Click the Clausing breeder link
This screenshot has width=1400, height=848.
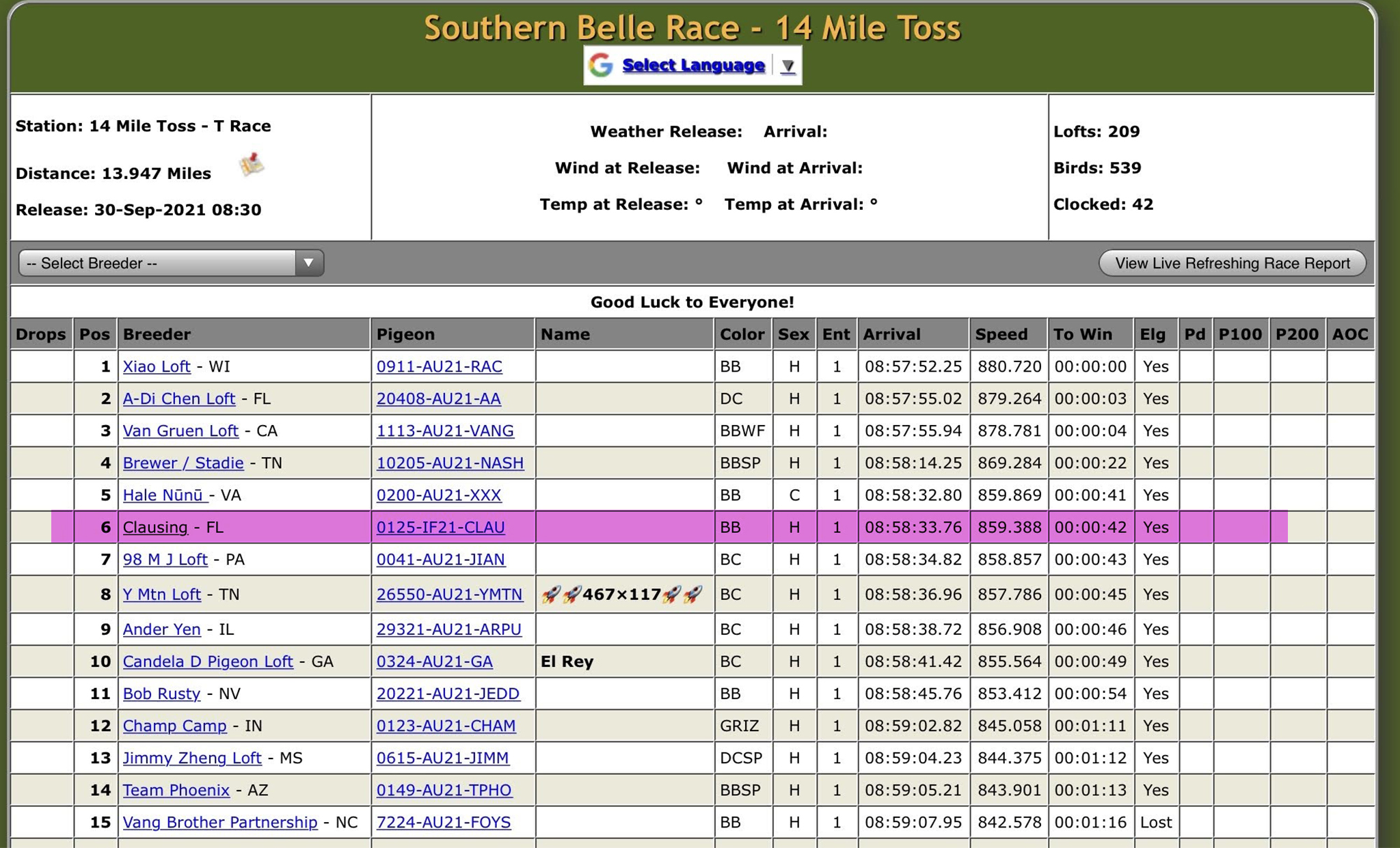click(x=155, y=527)
